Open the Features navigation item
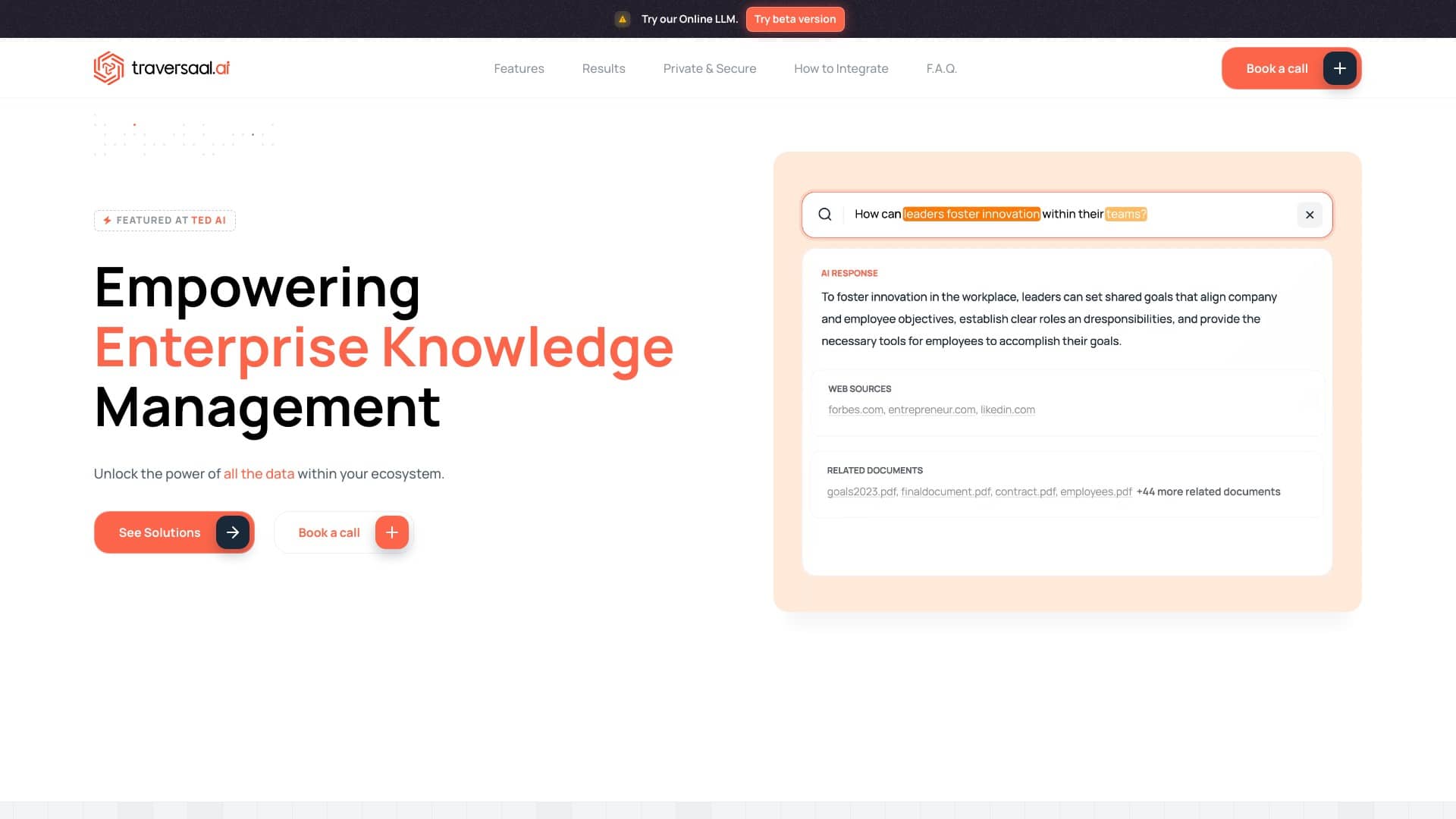The height and width of the screenshot is (819, 1456). pyautogui.click(x=519, y=68)
